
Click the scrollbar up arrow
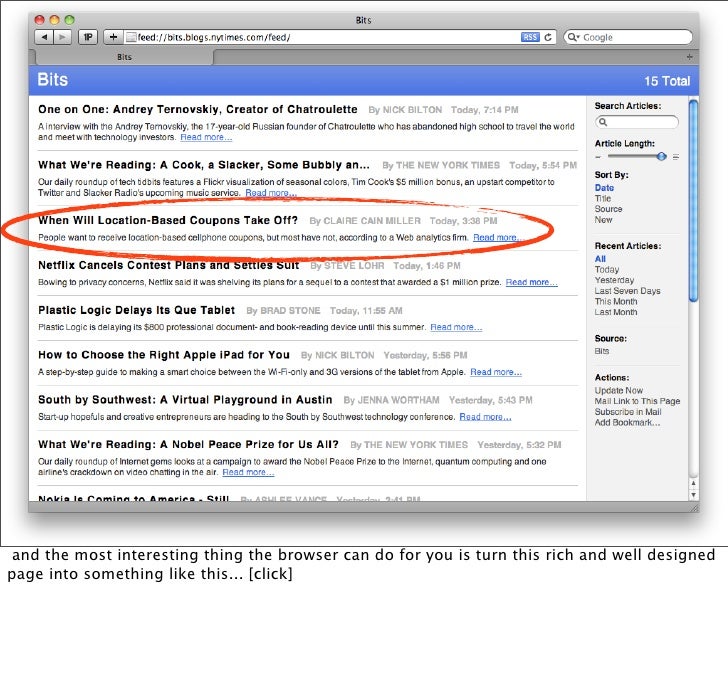coord(694,483)
